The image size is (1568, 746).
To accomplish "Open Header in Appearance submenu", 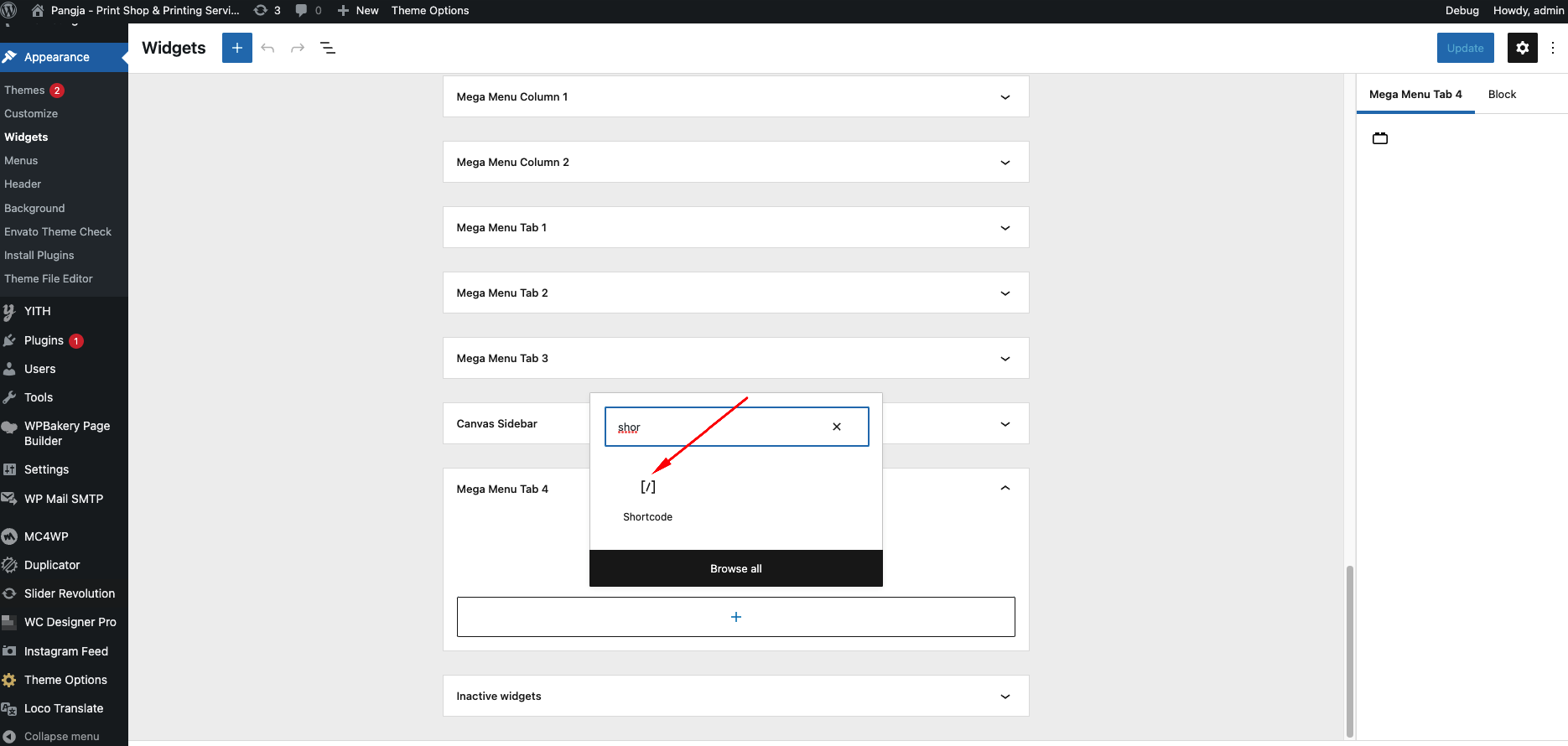I will [x=23, y=184].
